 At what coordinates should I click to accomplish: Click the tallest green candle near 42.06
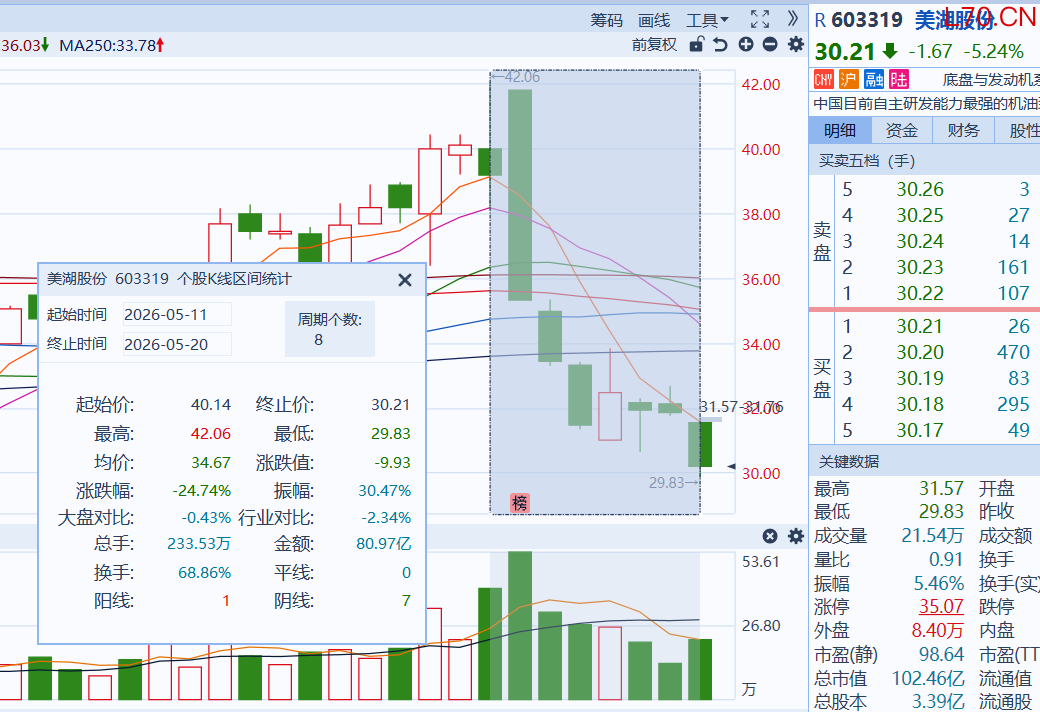tap(520, 195)
